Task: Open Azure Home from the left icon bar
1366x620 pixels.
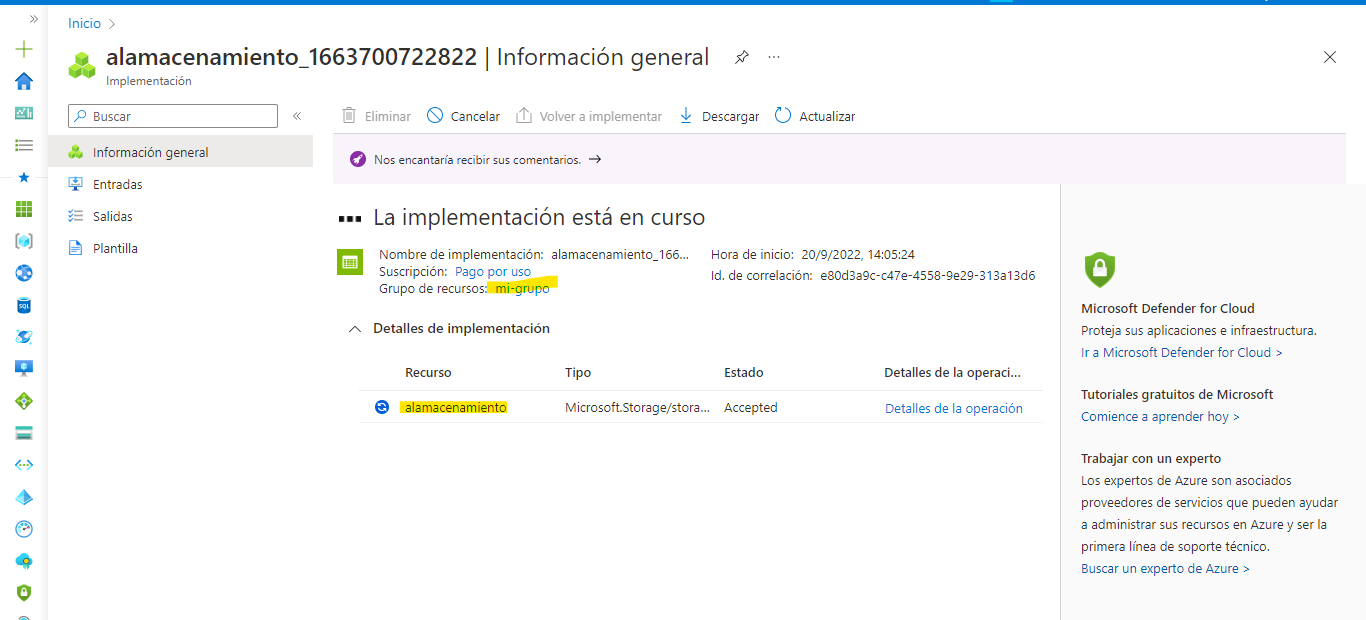Action: [24, 81]
